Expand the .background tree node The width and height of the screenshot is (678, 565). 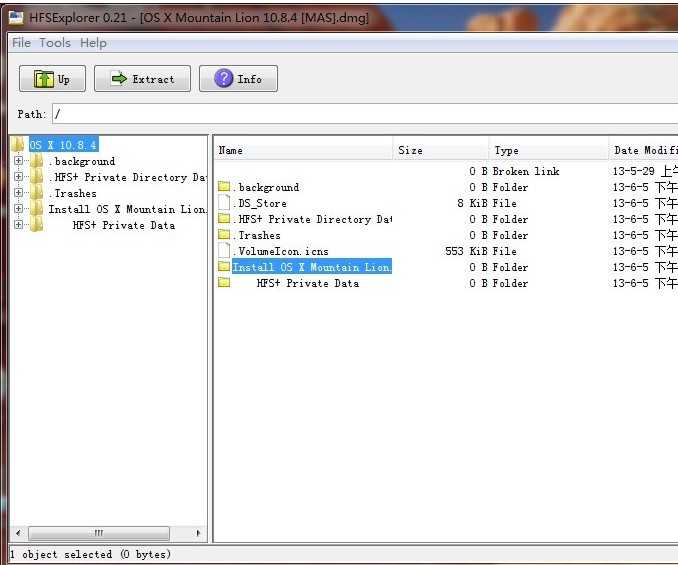pos(18,161)
